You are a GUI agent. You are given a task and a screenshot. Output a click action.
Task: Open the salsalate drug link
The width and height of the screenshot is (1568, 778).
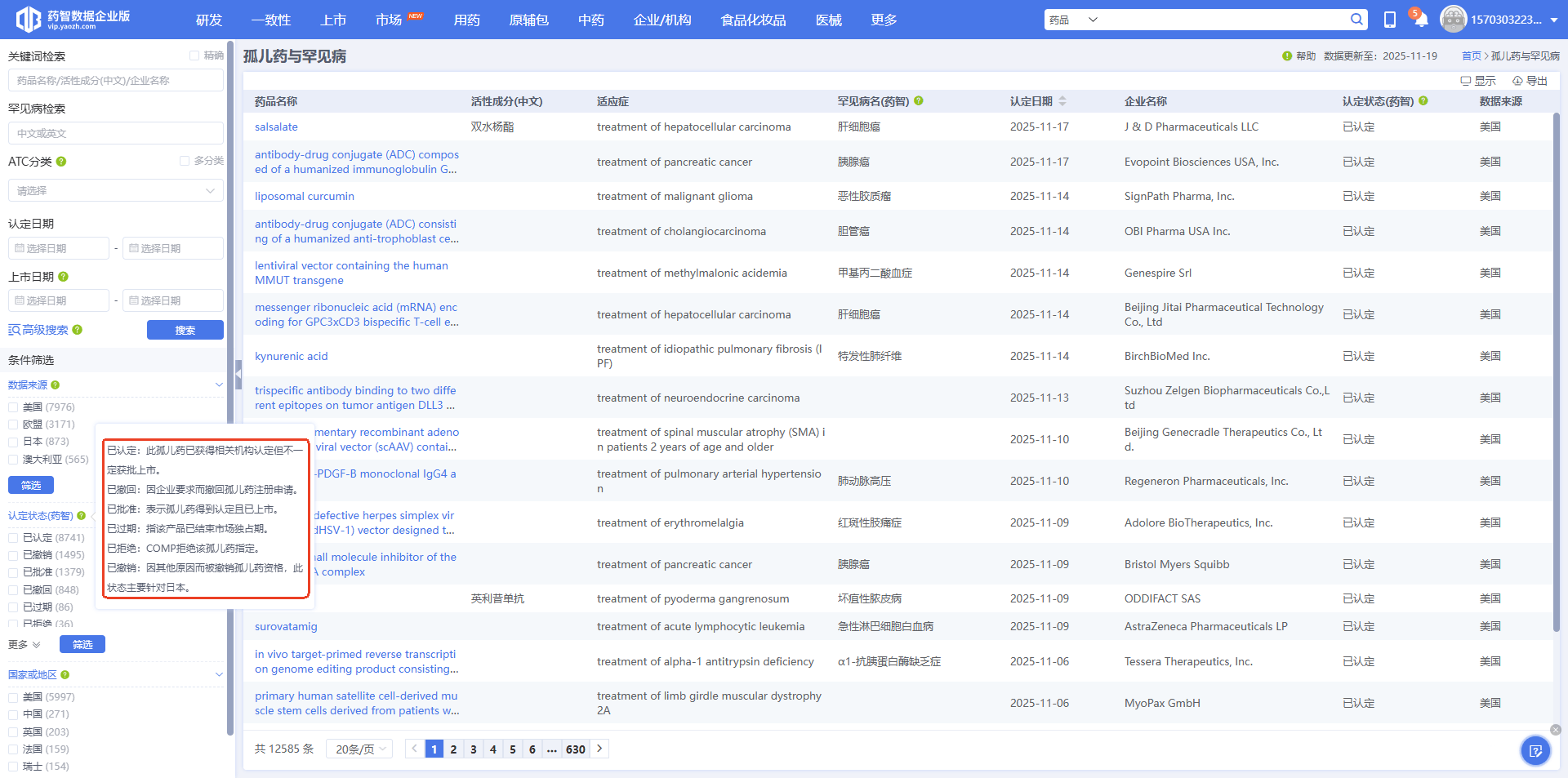point(276,127)
